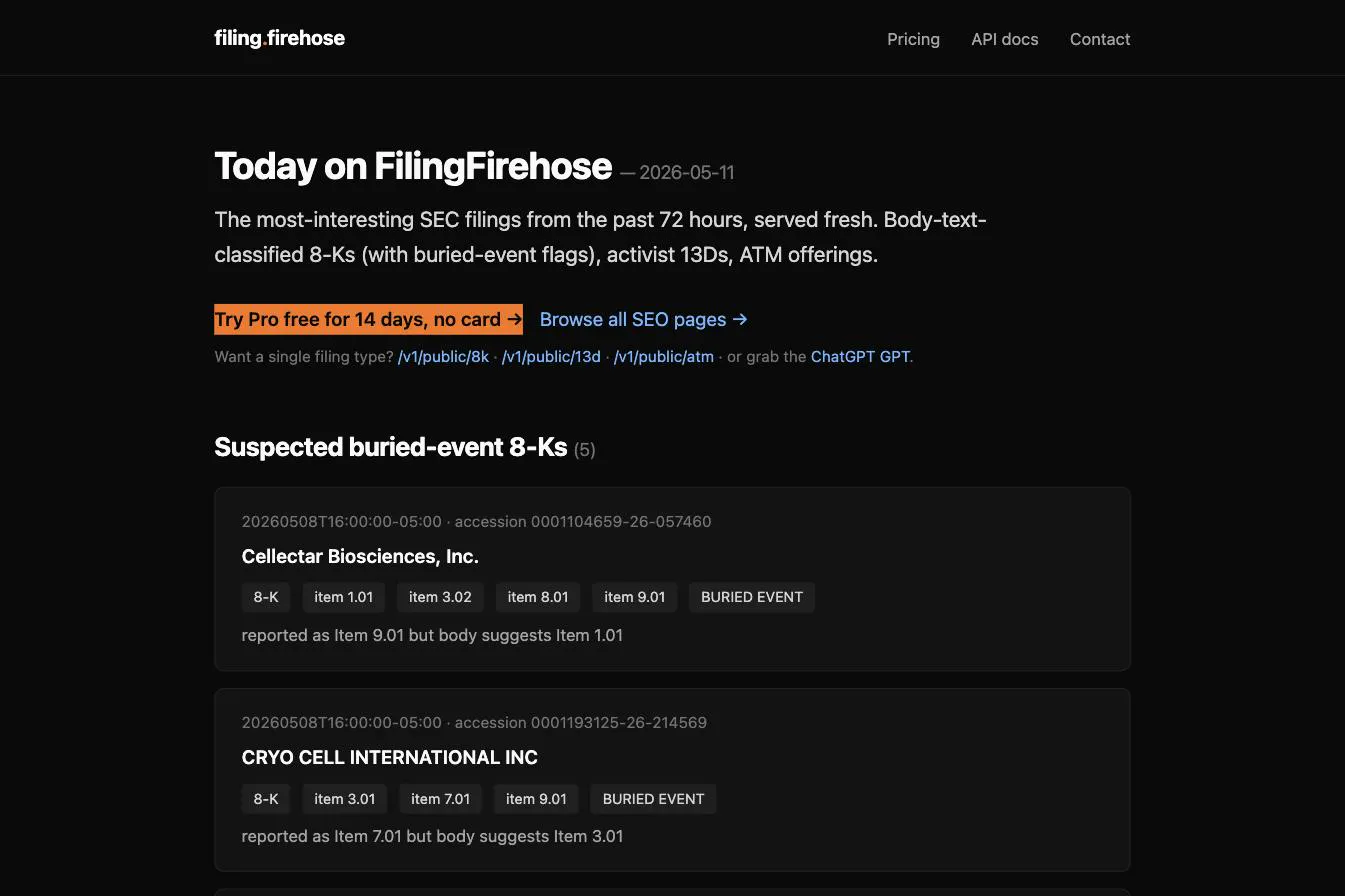
Task: Click the (5) count beside heading
Action: click(585, 450)
